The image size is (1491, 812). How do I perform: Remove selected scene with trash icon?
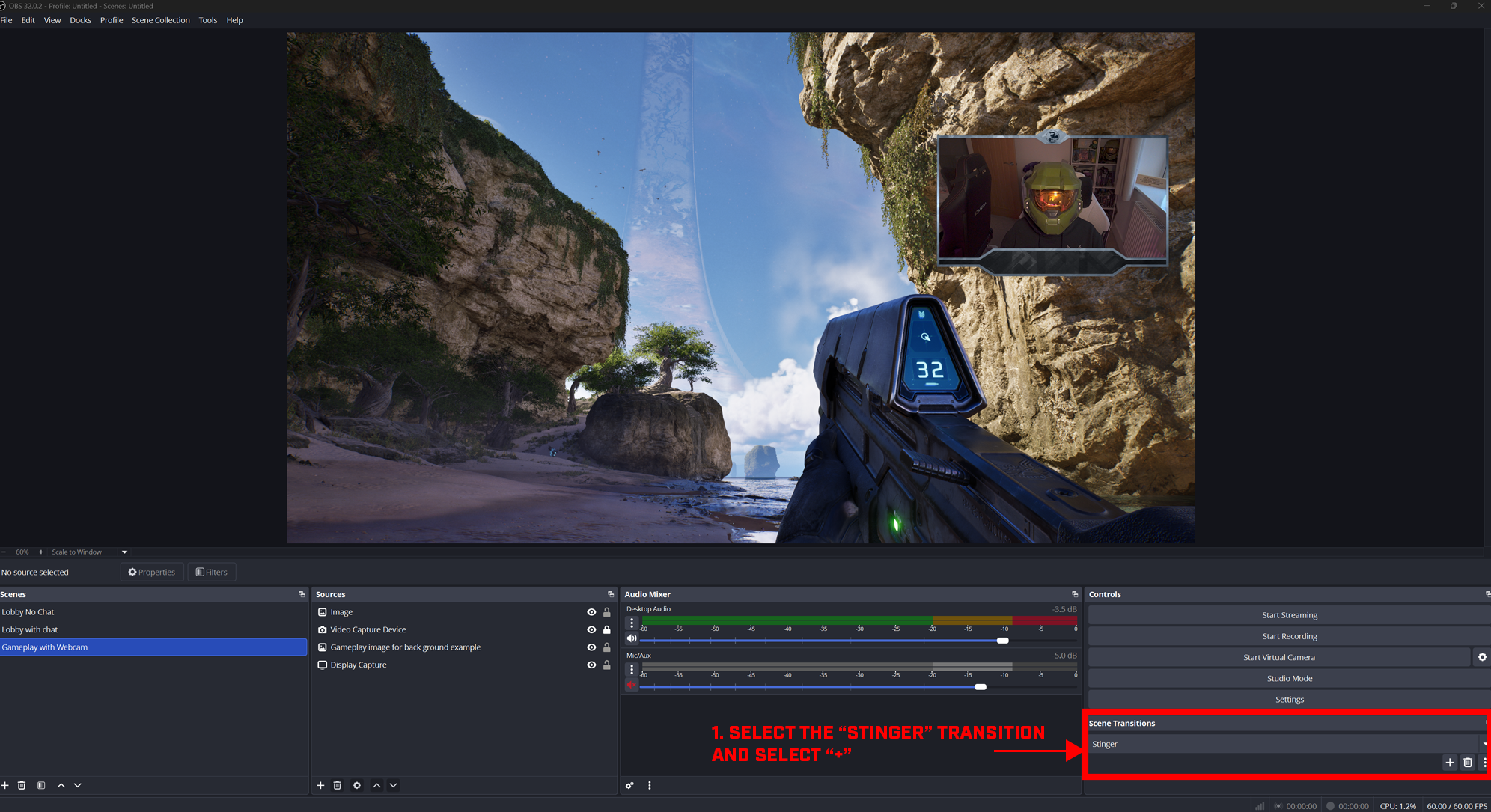pos(22,785)
